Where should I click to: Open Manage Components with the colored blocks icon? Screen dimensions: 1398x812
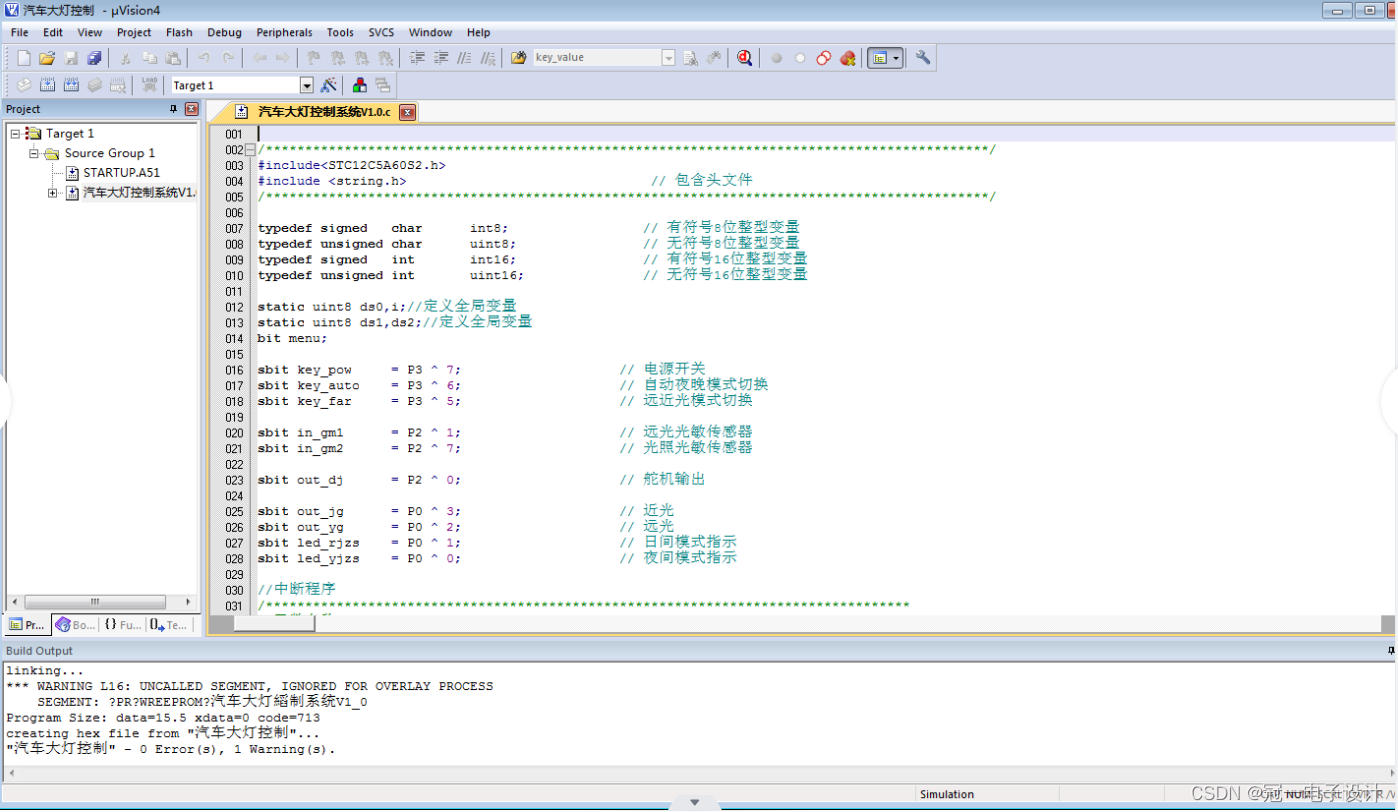pos(360,85)
